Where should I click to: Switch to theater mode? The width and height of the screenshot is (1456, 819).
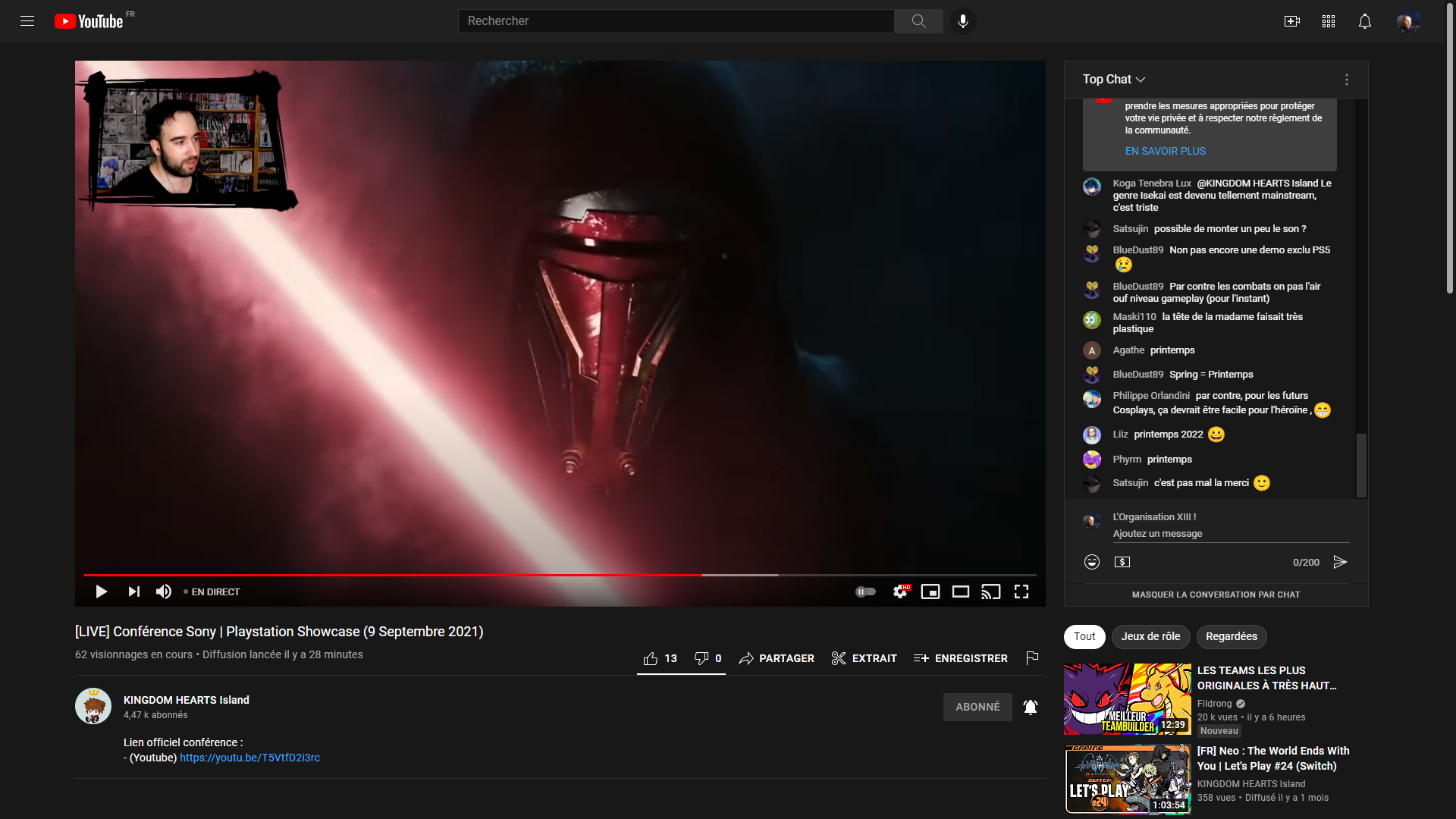(x=961, y=591)
